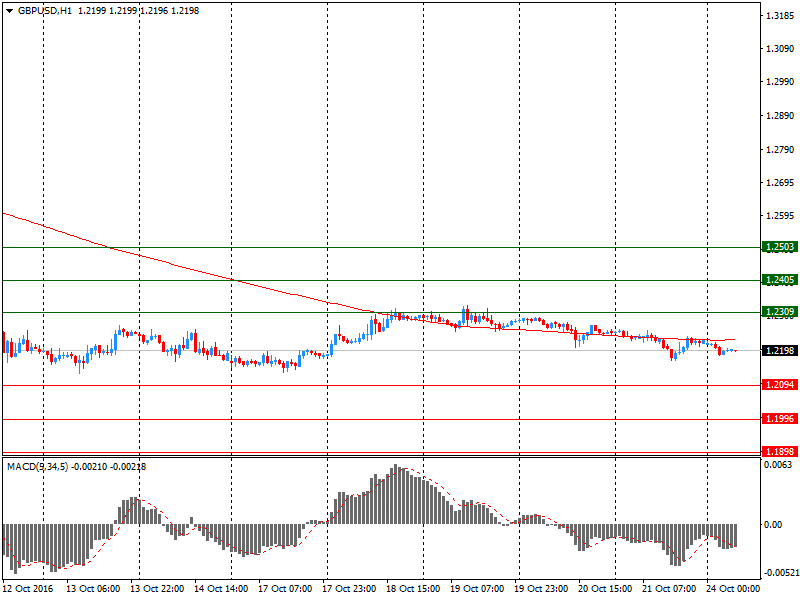Open the chart menu triangle beside GBPUSD,H1
Screen dimensions: 800x600
9,11
